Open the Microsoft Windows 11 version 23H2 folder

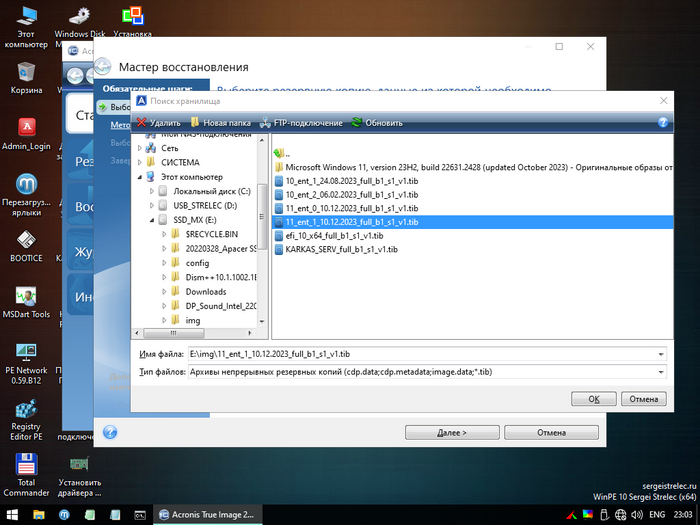[x=473, y=167]
